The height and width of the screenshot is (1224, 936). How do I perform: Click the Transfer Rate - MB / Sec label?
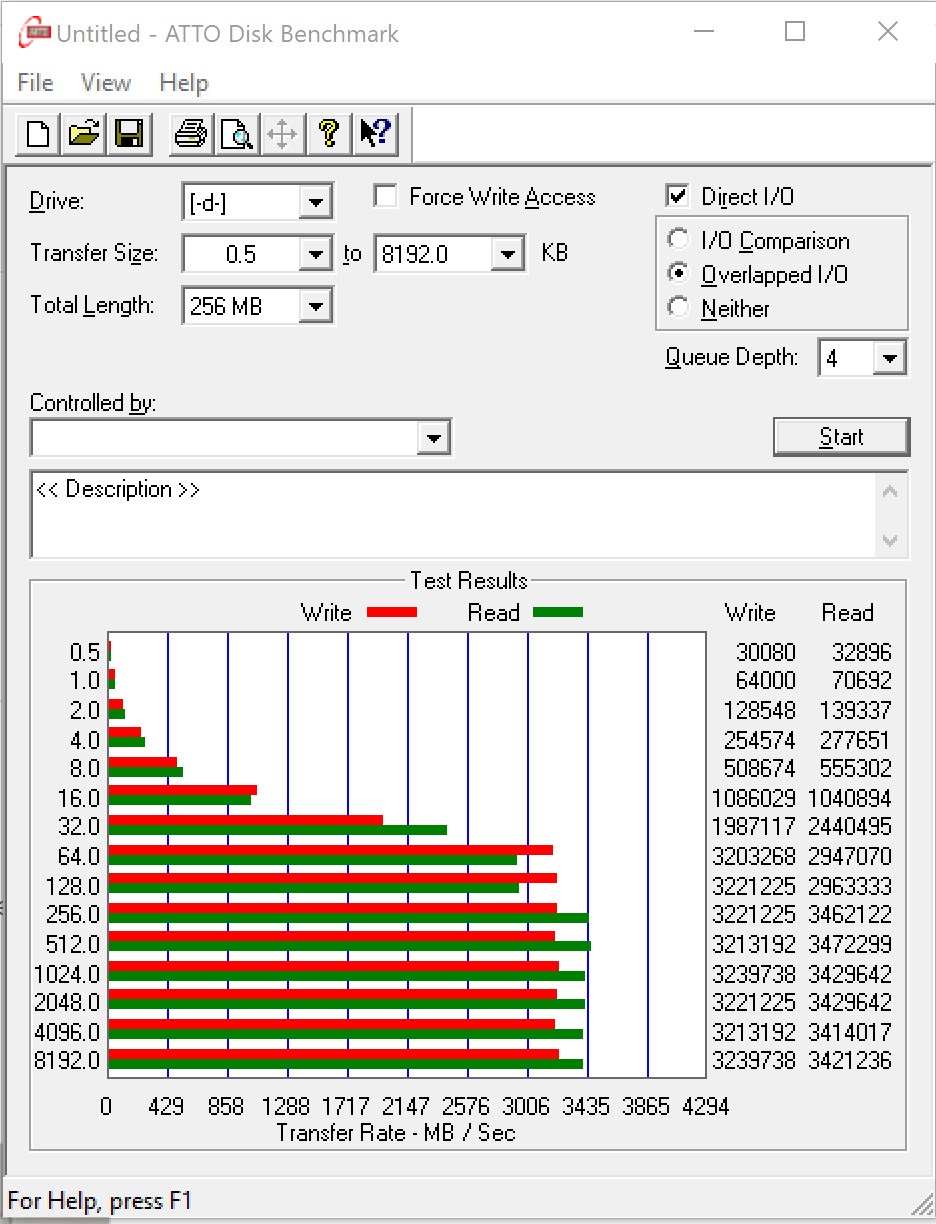coord(396,1133)
